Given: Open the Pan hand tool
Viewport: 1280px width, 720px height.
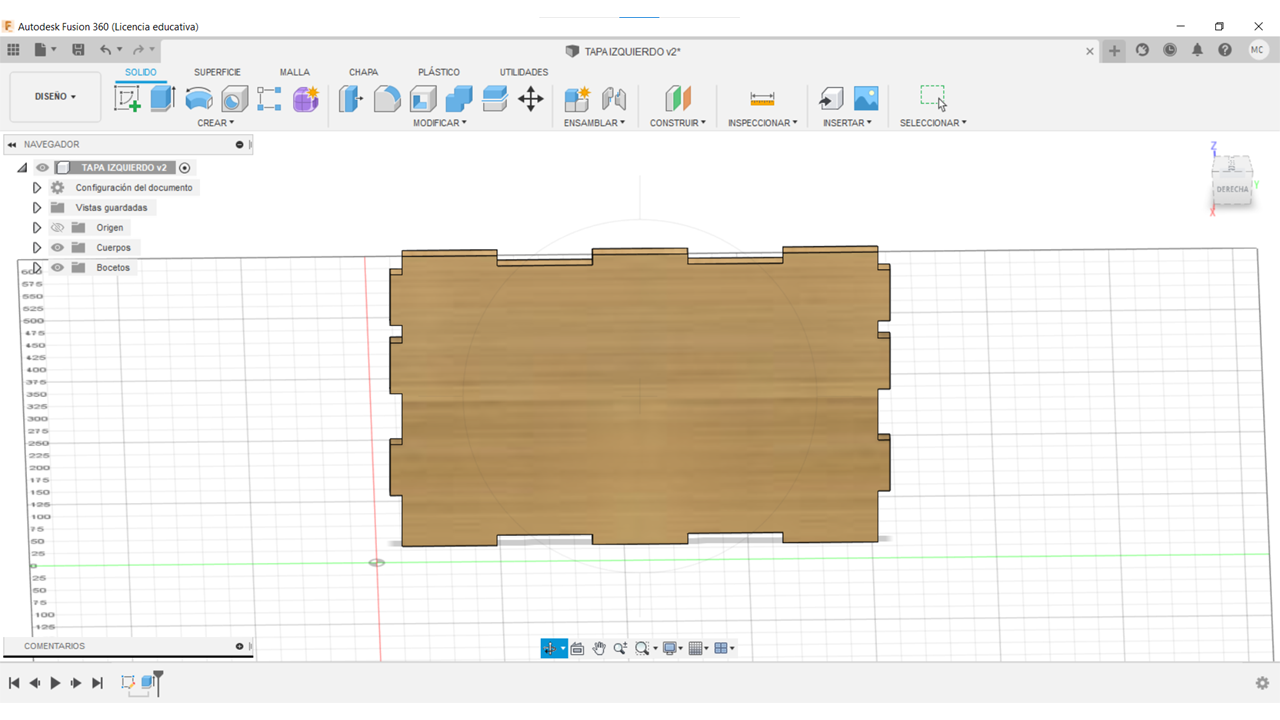Looking at the screenshot, I should point(599,648).
